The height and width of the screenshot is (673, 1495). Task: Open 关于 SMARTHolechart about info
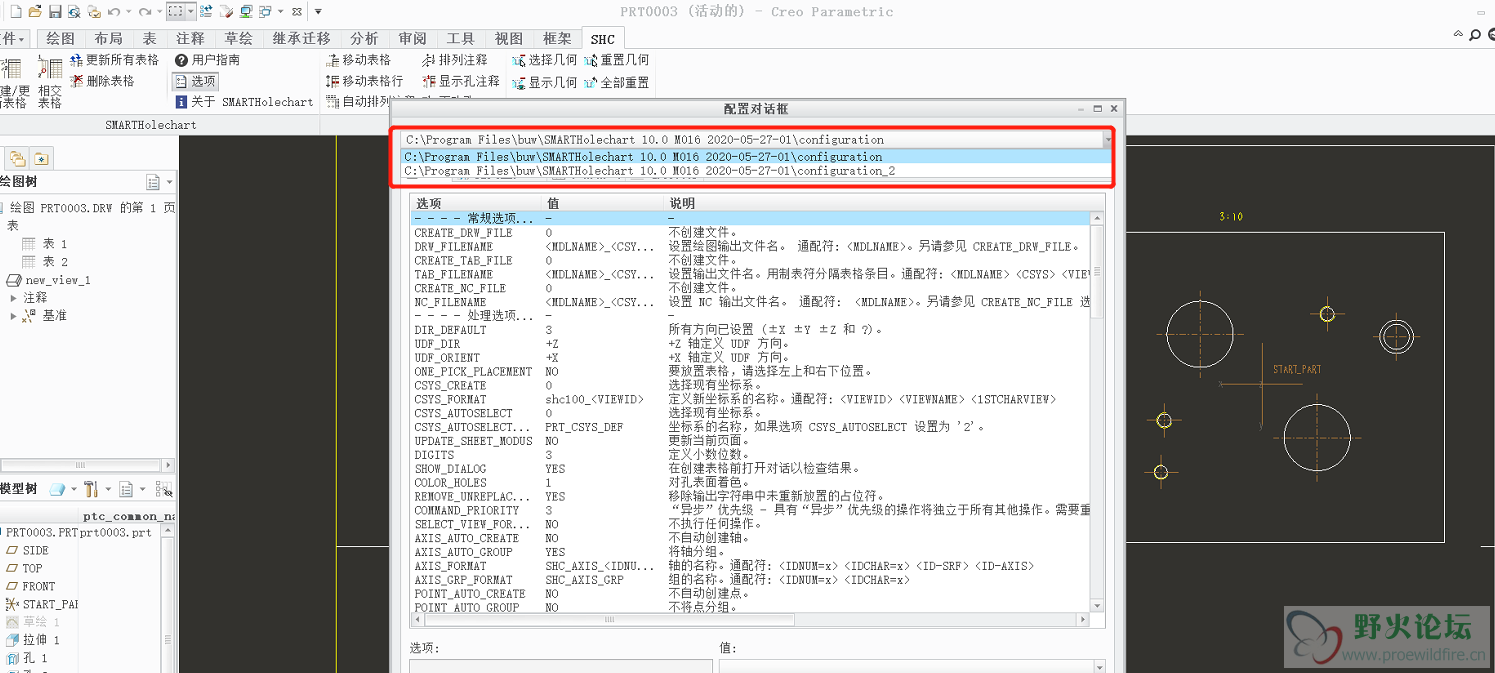244,102
